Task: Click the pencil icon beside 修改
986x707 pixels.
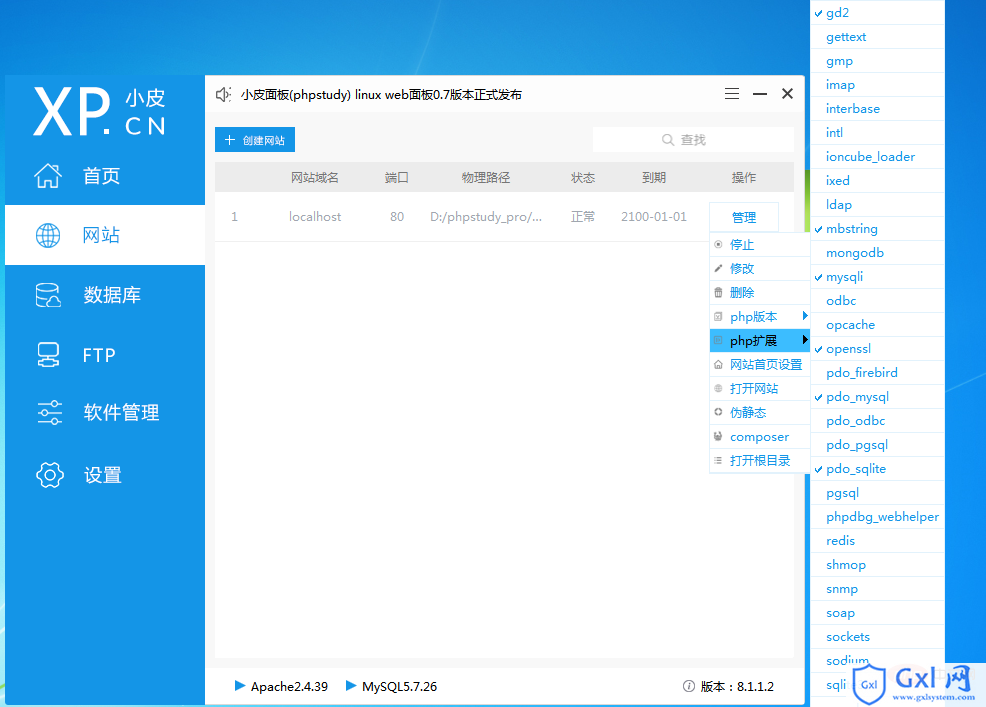Action: [718, 269]
